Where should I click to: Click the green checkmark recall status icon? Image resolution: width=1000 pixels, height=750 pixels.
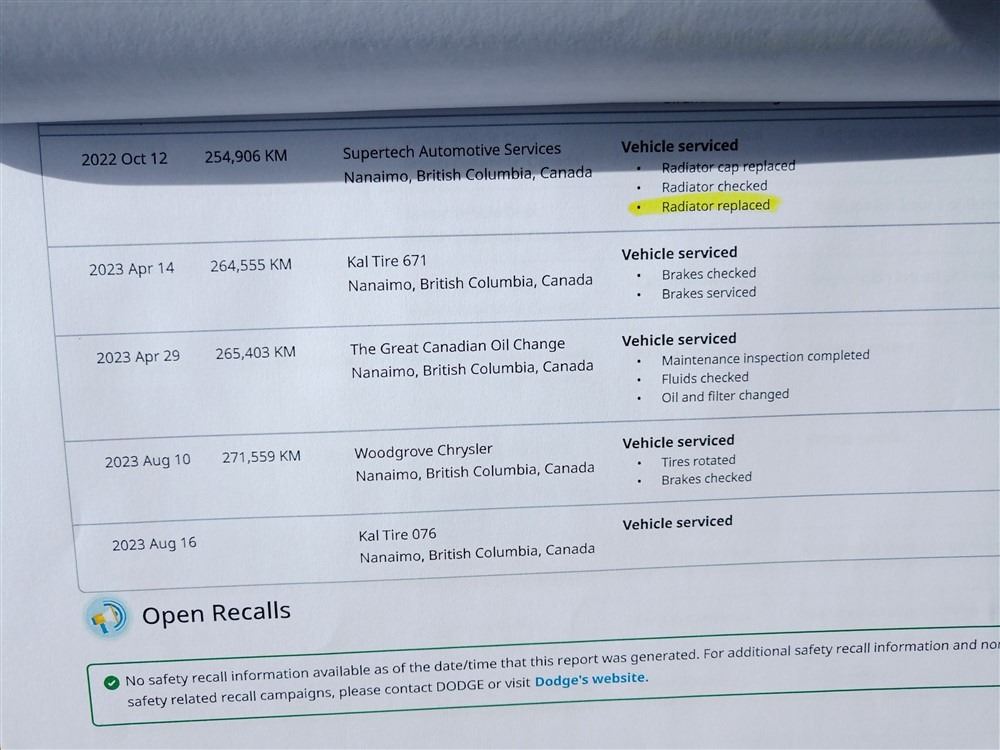tap(112, 681)
